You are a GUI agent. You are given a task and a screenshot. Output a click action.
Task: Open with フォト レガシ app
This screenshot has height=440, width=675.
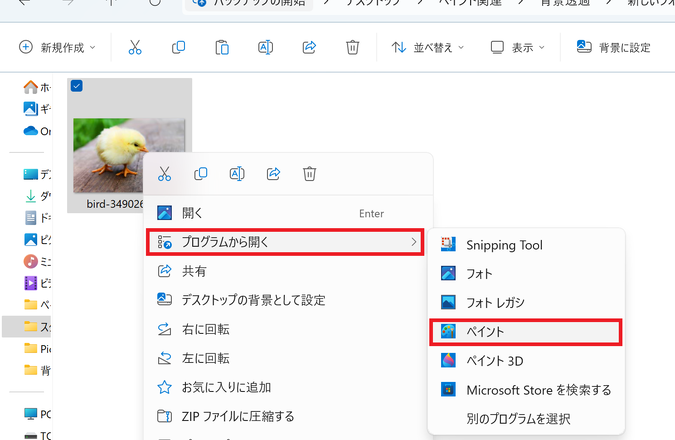(x=526, y=303)
